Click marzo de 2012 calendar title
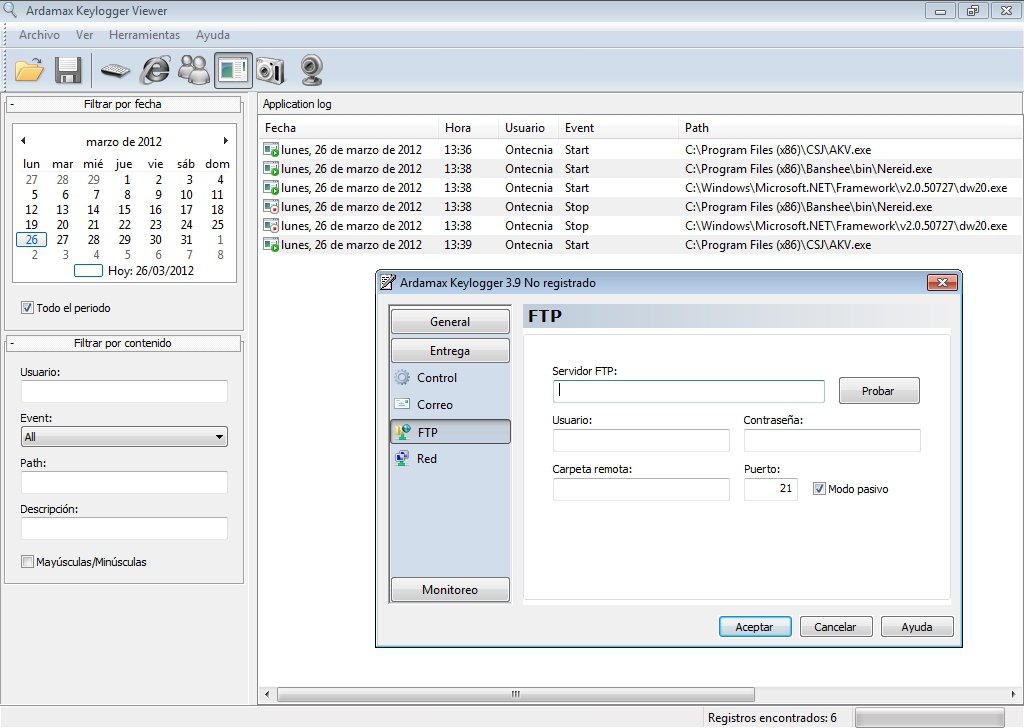Image resolution: width=1024 pixels, height=728 pixels. pyautogui.click(x=124, y=142)
